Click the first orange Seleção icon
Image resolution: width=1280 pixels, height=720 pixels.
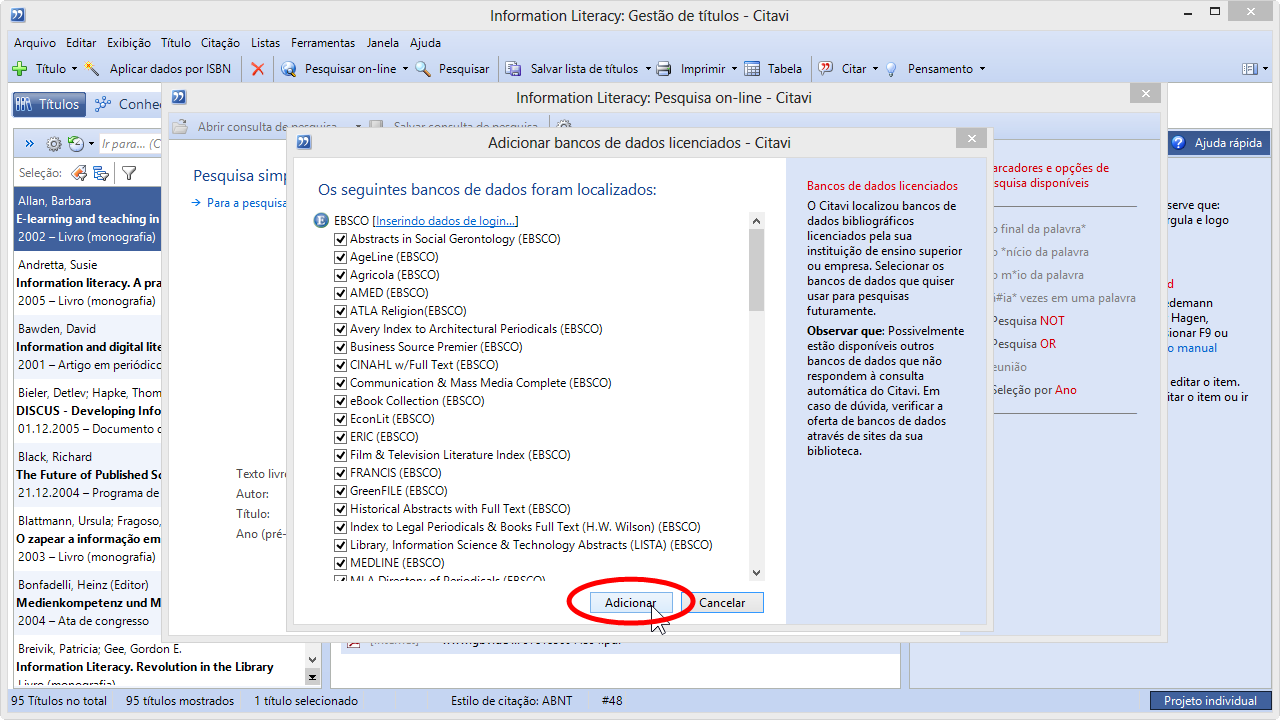80,173
